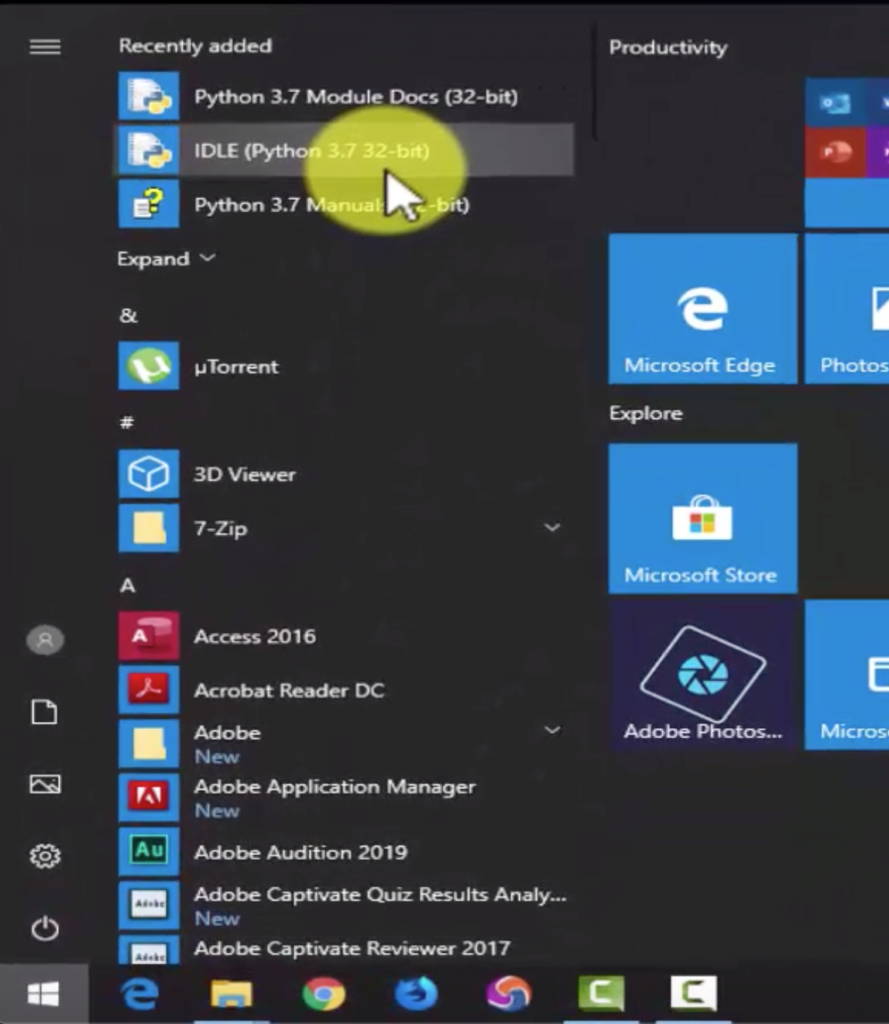The height and width of the screenshot is (1024, 889).
Task: Open Firefox-like blue browser taskbar icon
Action: (x=416, y=994)
